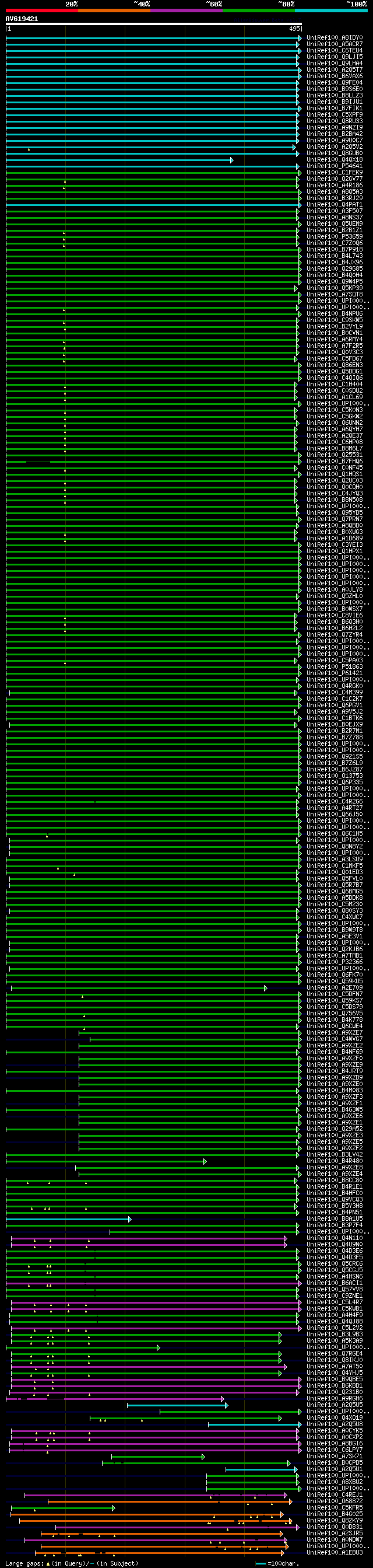Click the orange bar for B4G025
Viewport: 373px width, 1568px height.
pos(147,1514)
